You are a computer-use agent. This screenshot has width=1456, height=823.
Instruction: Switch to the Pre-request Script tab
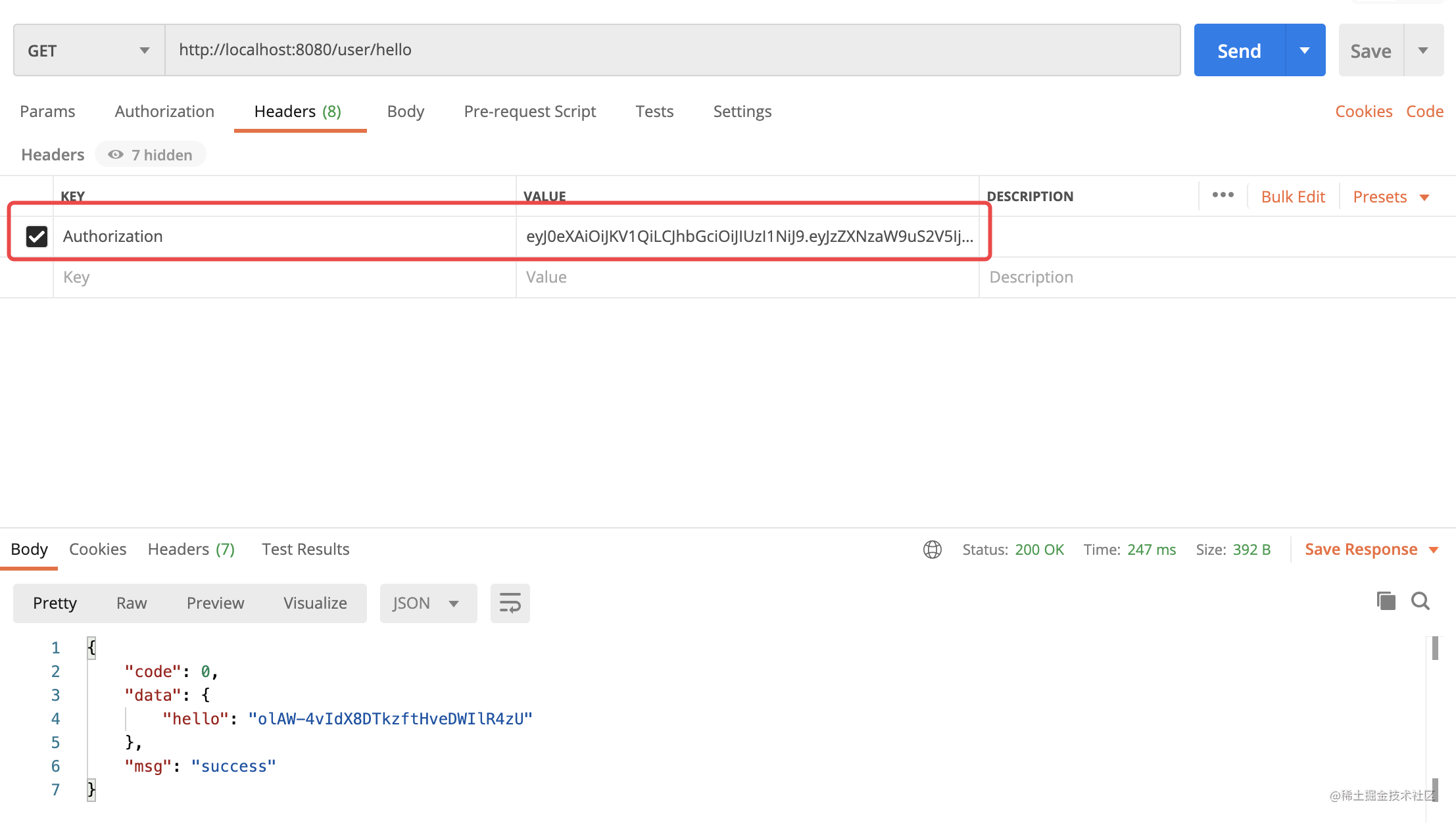pos(529,111)
